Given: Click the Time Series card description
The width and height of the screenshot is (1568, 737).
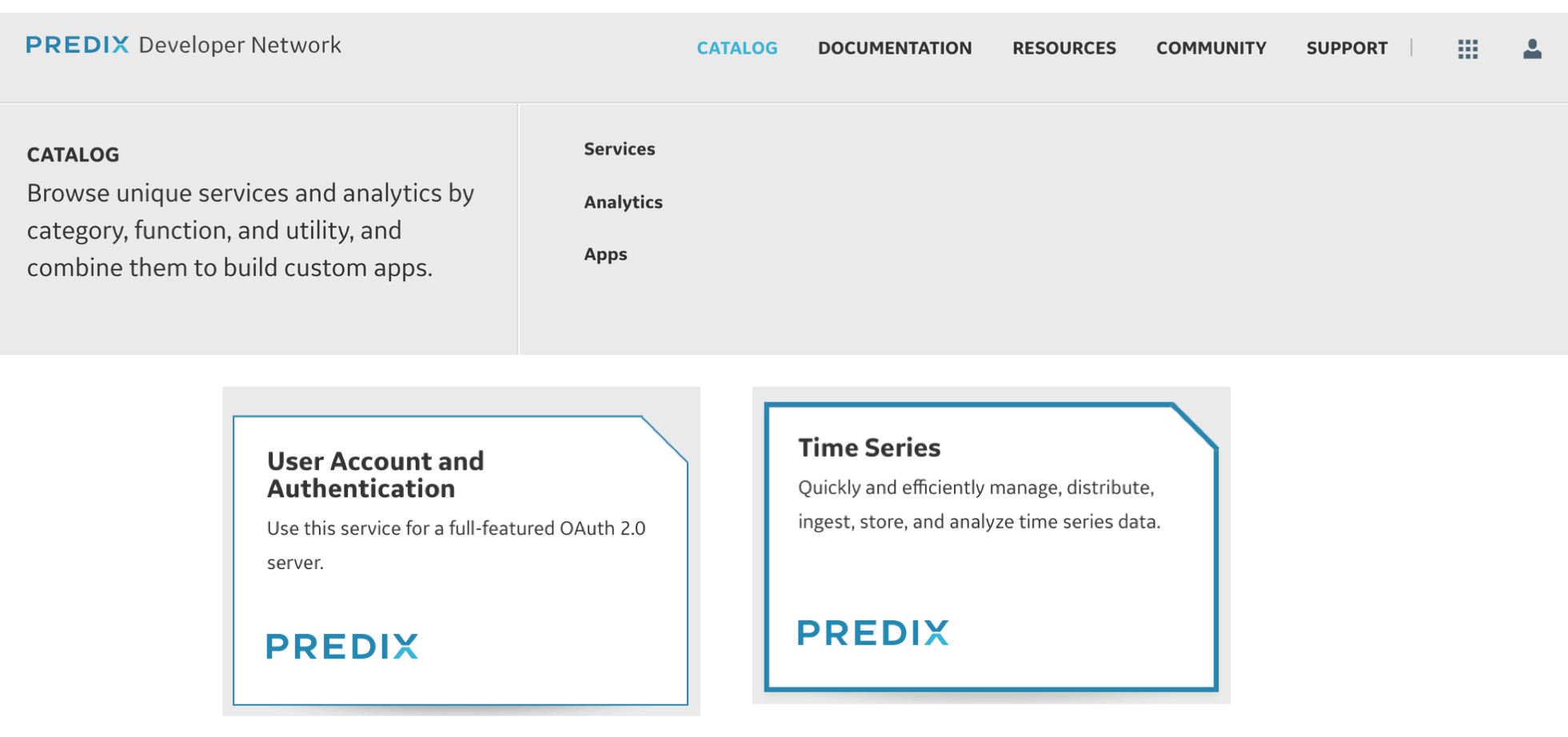Looking at the screenshot, I should [x=978, y=504].
